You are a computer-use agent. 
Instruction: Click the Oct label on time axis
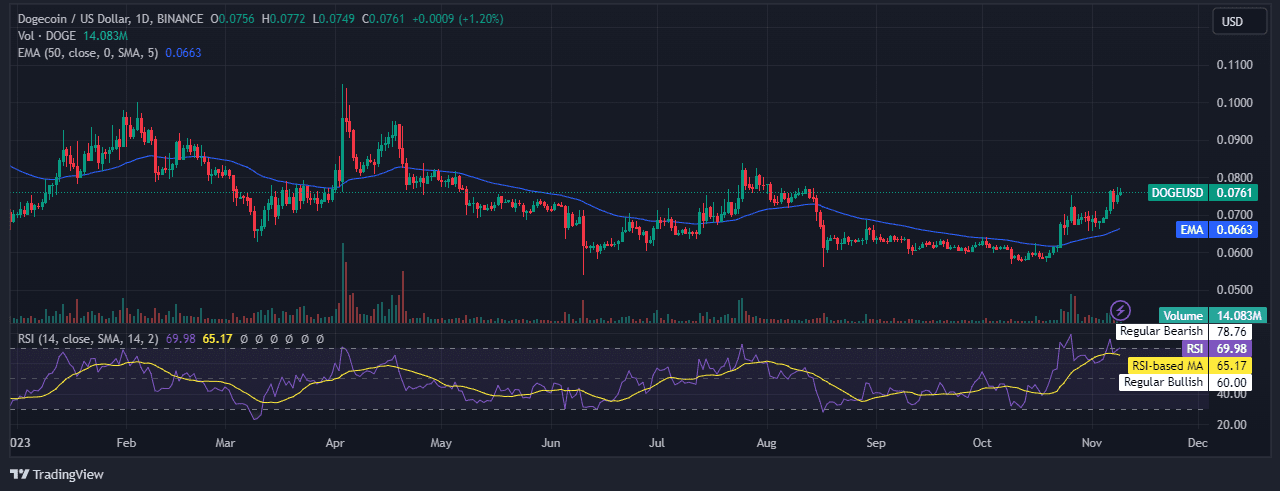[983, 441]
